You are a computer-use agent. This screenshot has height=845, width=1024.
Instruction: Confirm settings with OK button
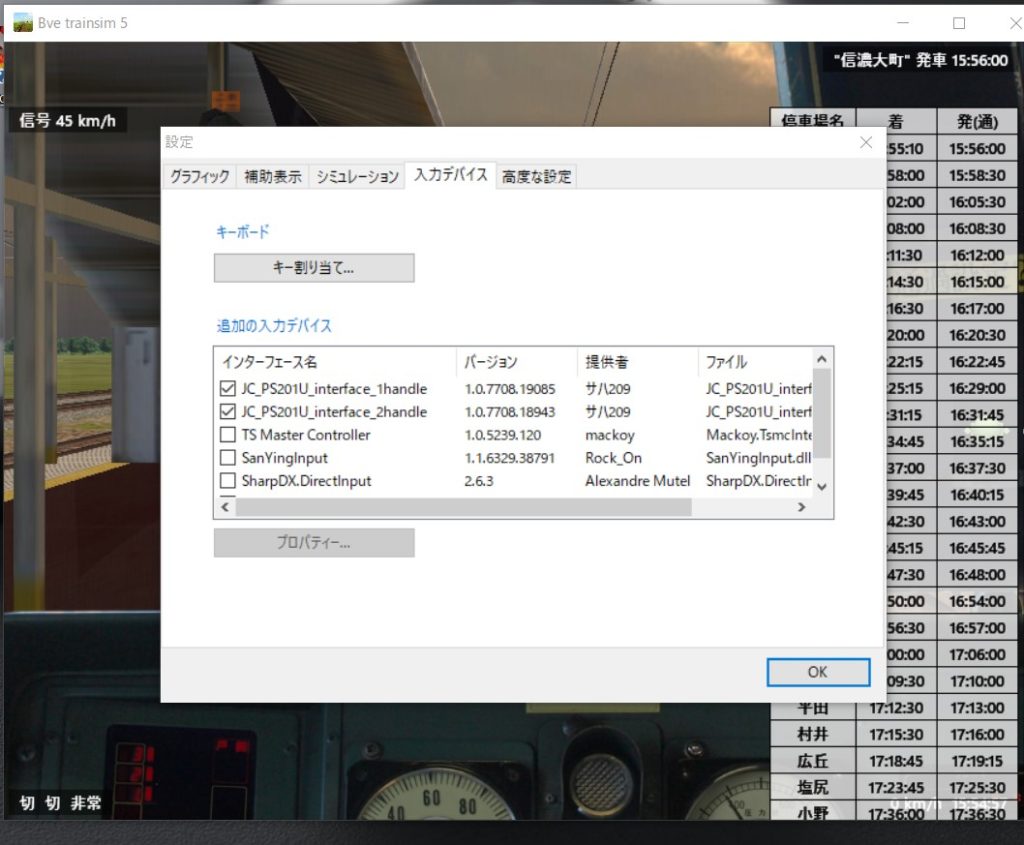click(817, 672)
